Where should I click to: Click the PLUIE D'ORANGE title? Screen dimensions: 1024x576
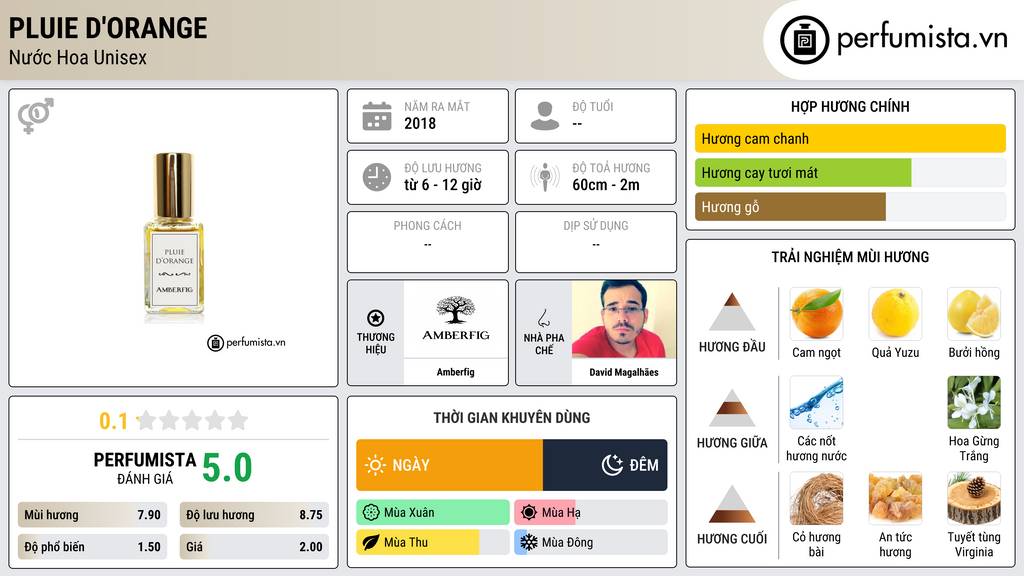[x=108, y=28]
